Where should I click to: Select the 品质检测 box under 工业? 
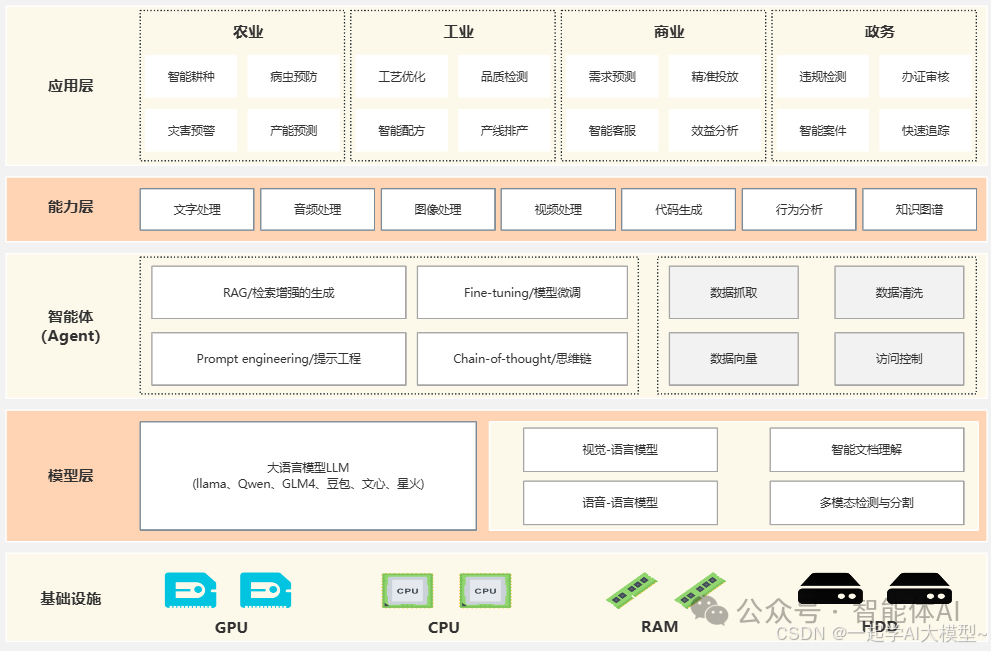[x=506, y=76]
